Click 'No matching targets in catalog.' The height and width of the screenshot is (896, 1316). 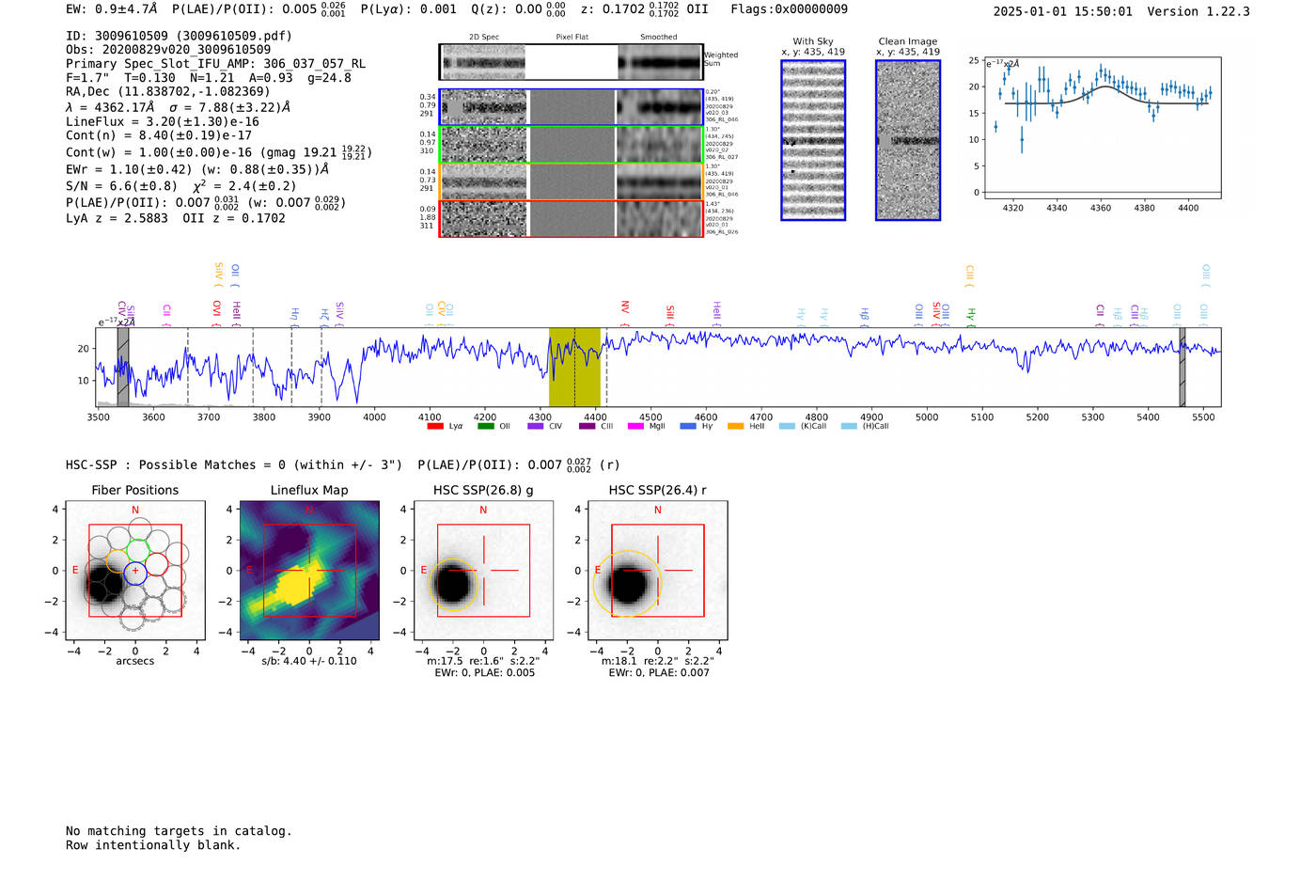coord(179,831)
